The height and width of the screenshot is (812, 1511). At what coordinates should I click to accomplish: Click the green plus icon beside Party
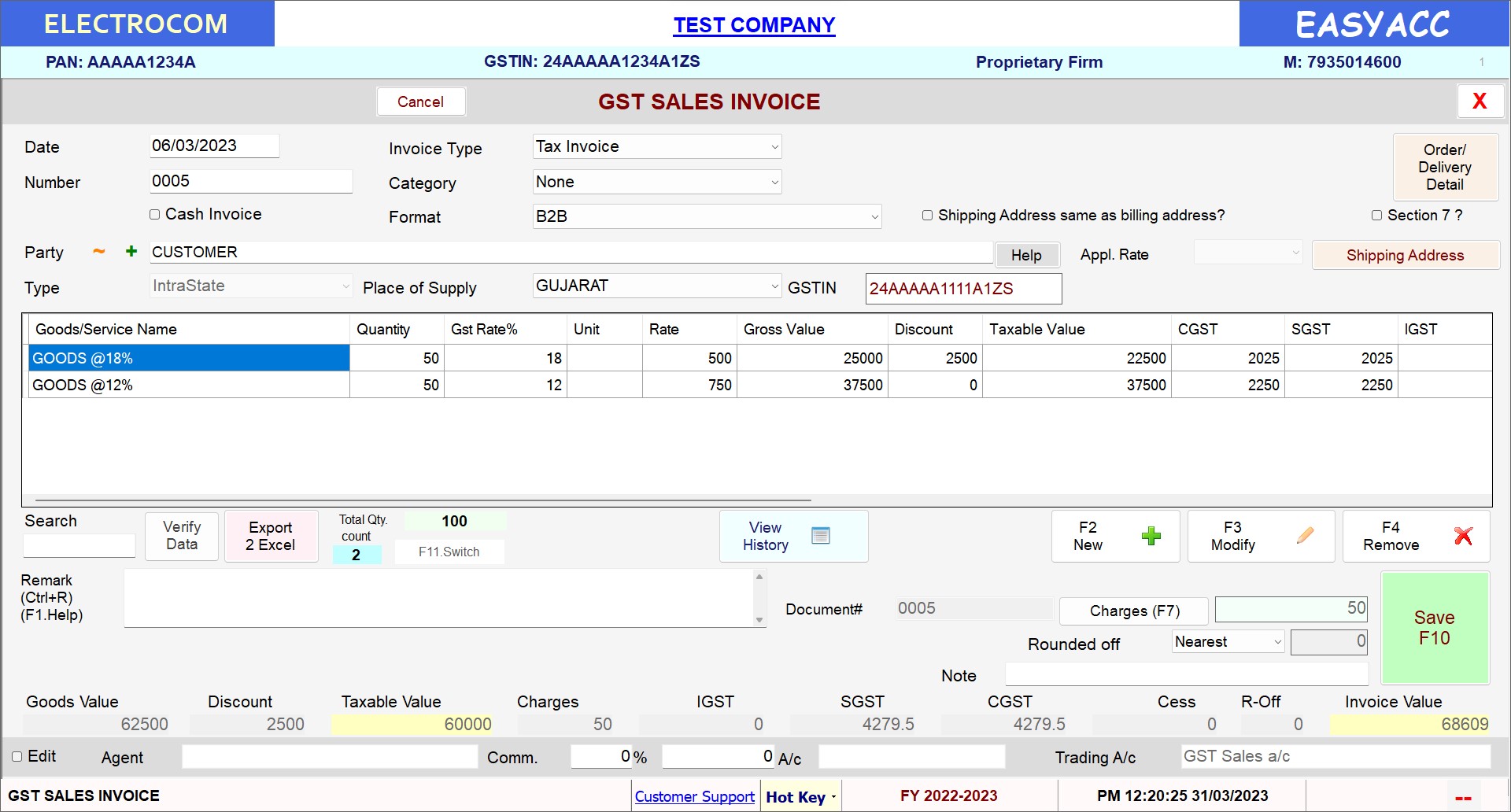click(131, 252)
